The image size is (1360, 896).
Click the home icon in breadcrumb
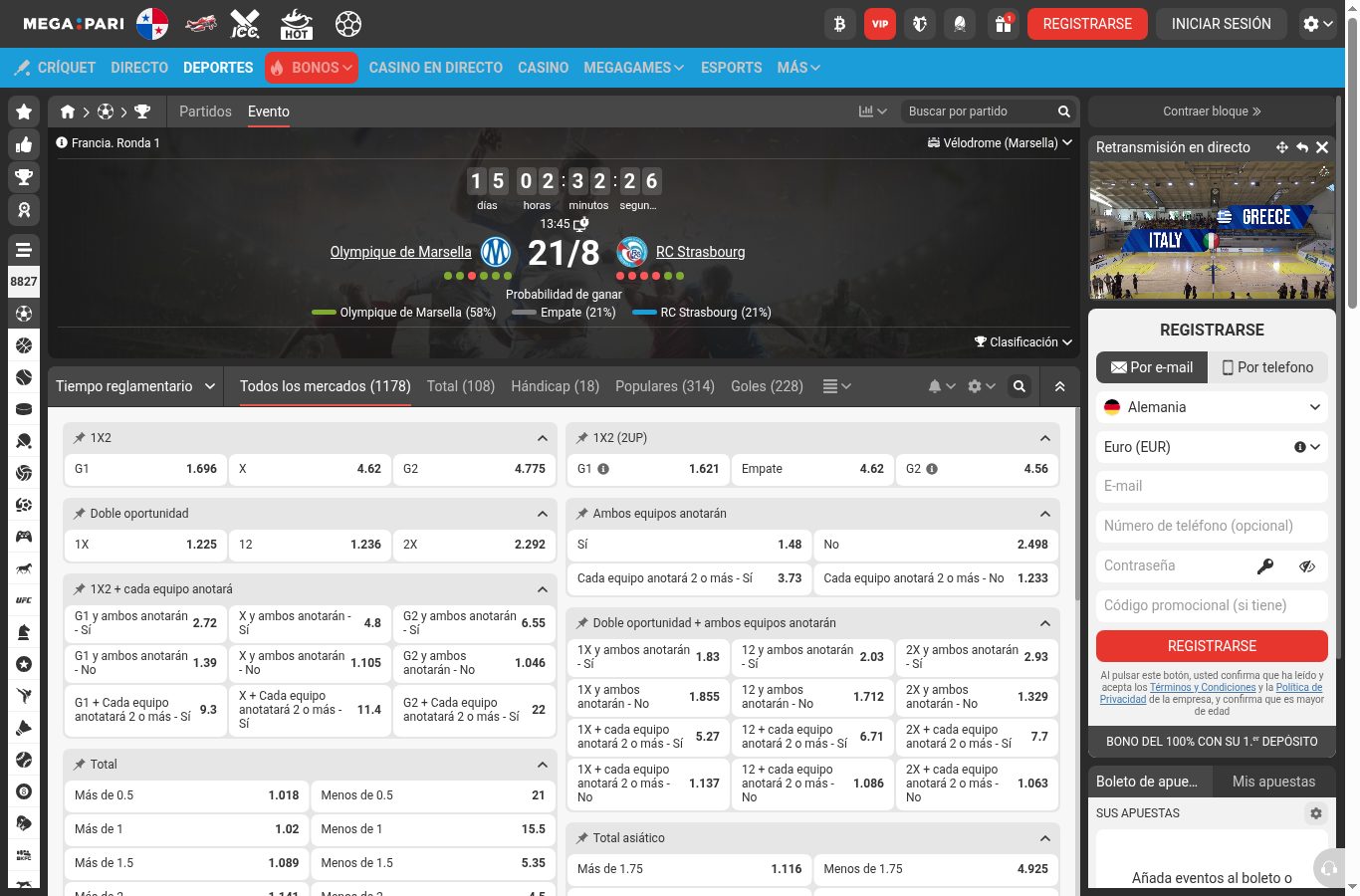(68, 112)
